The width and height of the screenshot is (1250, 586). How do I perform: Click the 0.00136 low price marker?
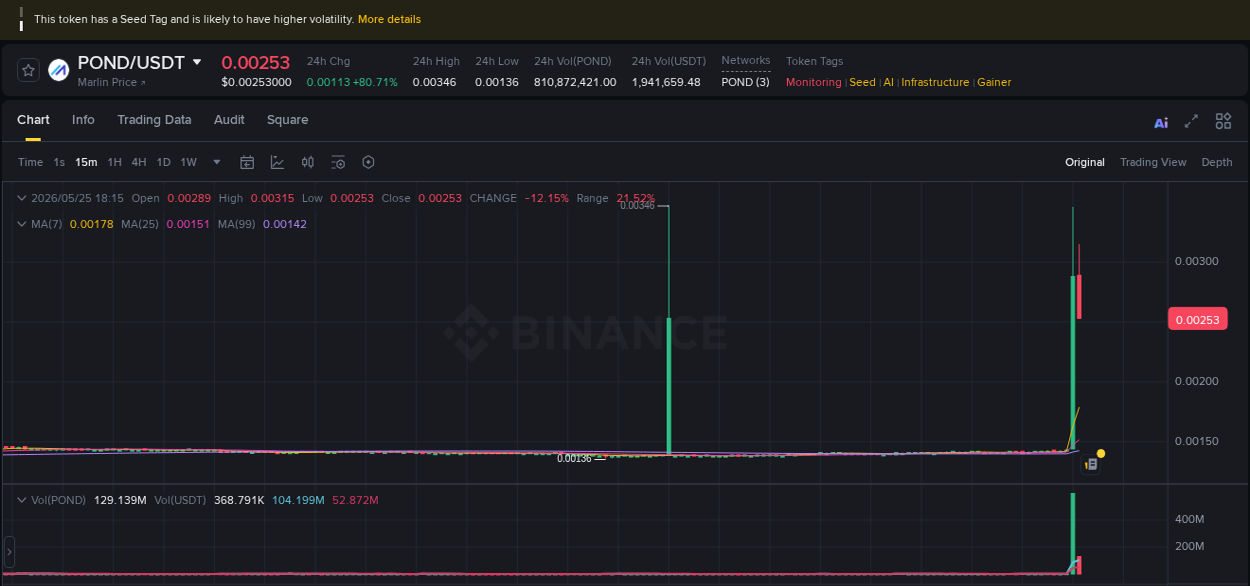tap(574, 458)
